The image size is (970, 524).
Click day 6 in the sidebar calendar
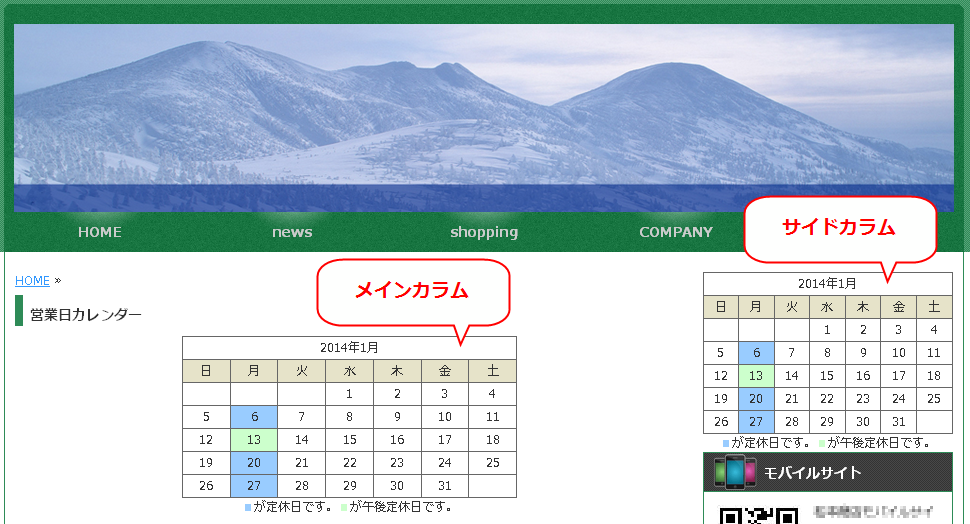pyautogui.click(x=756, y=353)
